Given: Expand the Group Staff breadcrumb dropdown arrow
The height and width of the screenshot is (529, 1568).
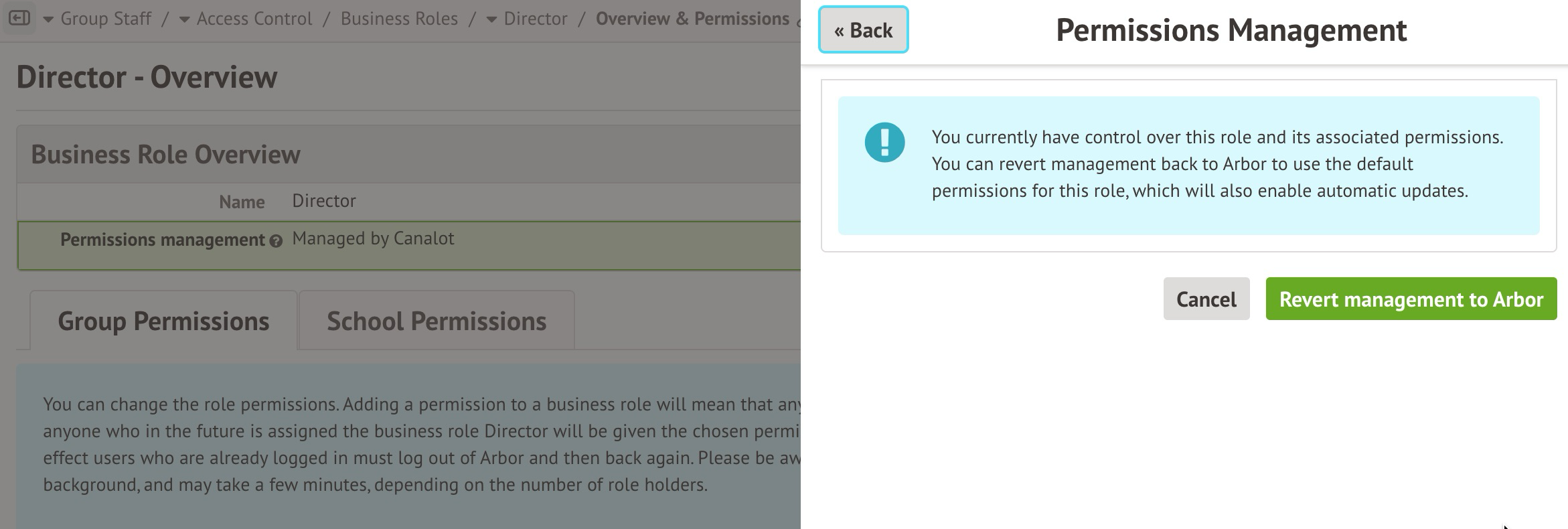Looking at the screenshot, I should tap(48, 19).
